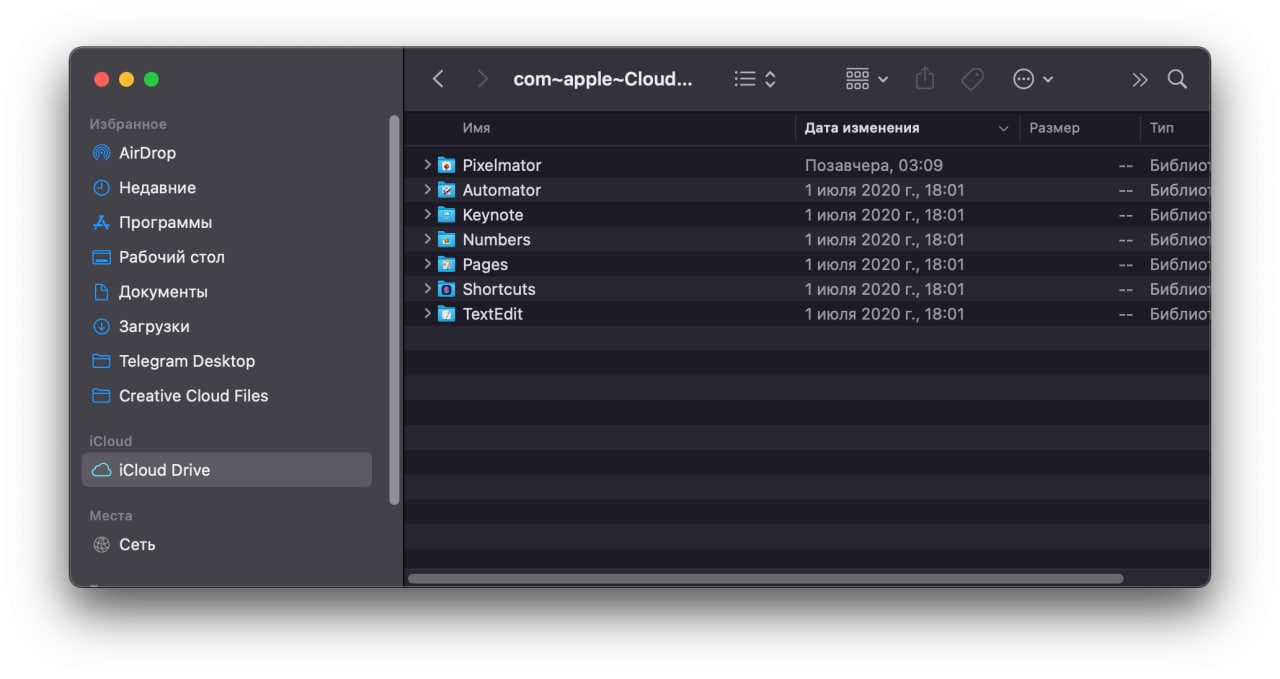The width and height of the screenshot is (1280, 679).
Task: Expand the Numbers folder
Action: tap(427, 240)
